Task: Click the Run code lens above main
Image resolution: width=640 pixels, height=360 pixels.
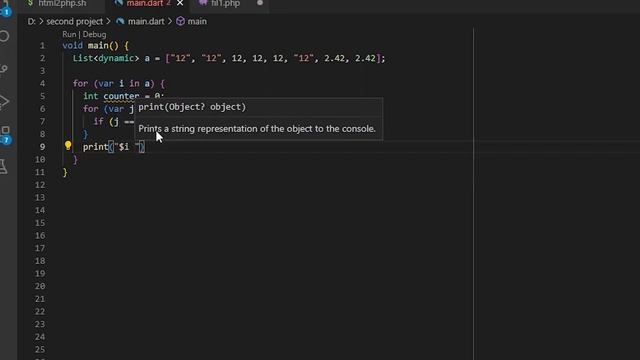Action: [69, 34]
